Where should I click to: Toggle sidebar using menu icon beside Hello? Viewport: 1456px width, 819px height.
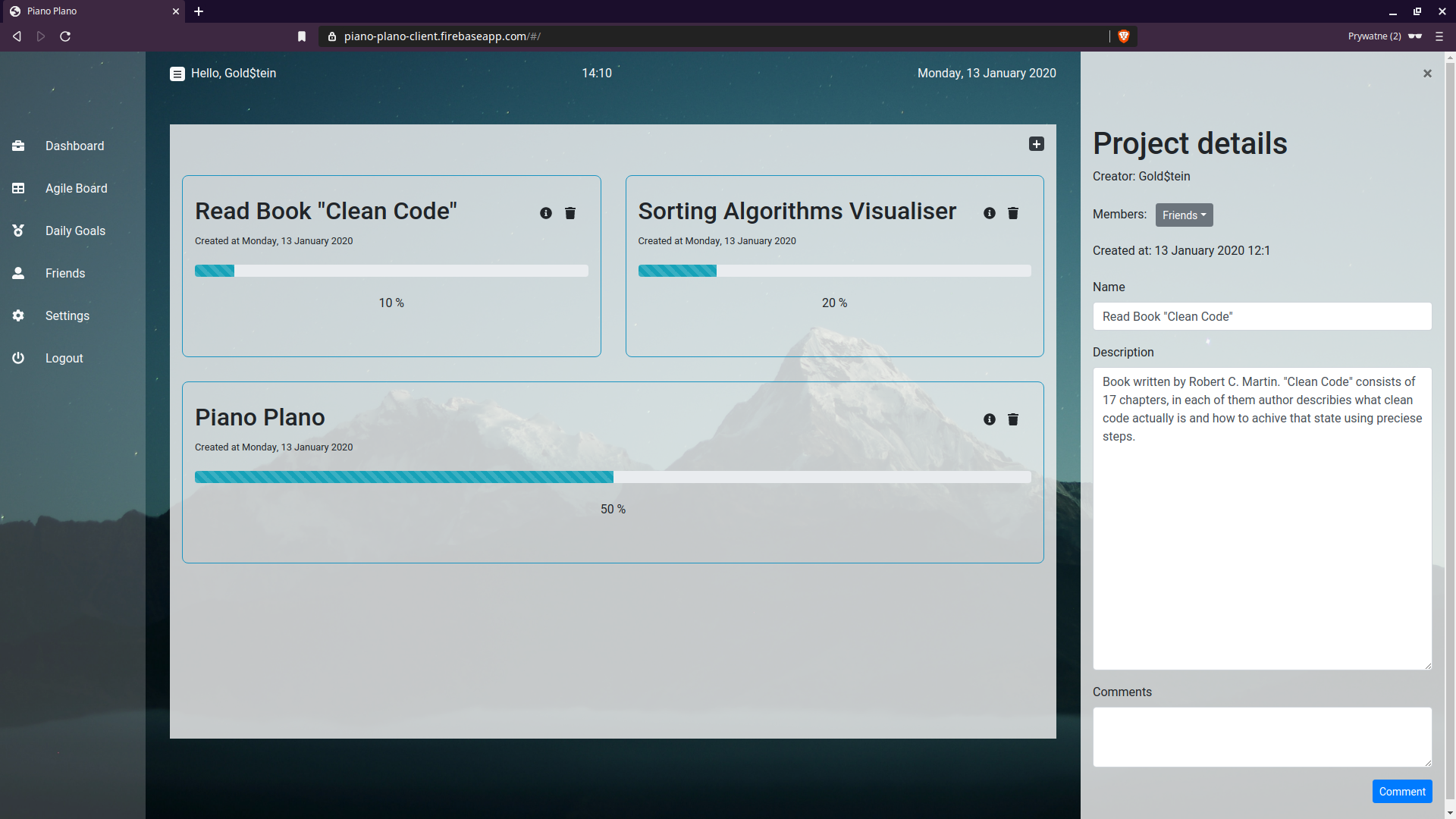click(177, 74)
